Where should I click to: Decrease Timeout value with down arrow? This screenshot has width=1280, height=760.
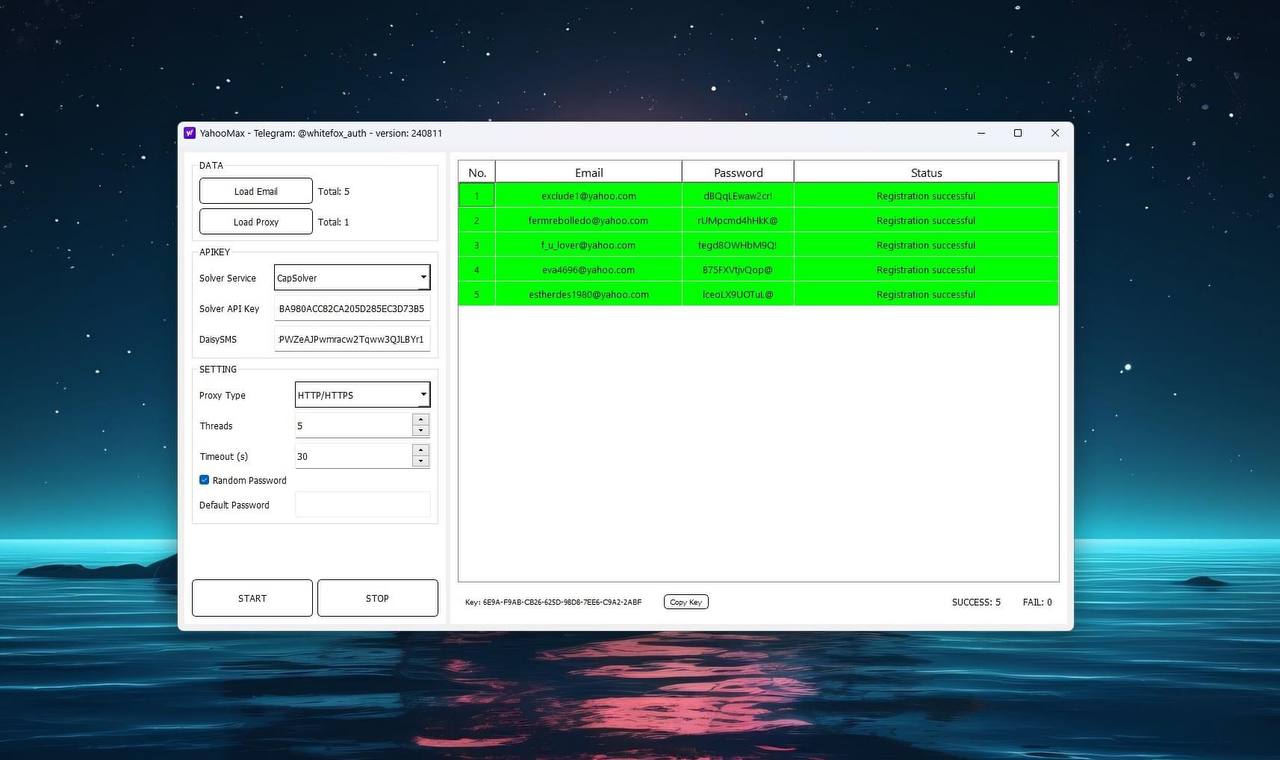pyautogui.click(x=421, y=461)
